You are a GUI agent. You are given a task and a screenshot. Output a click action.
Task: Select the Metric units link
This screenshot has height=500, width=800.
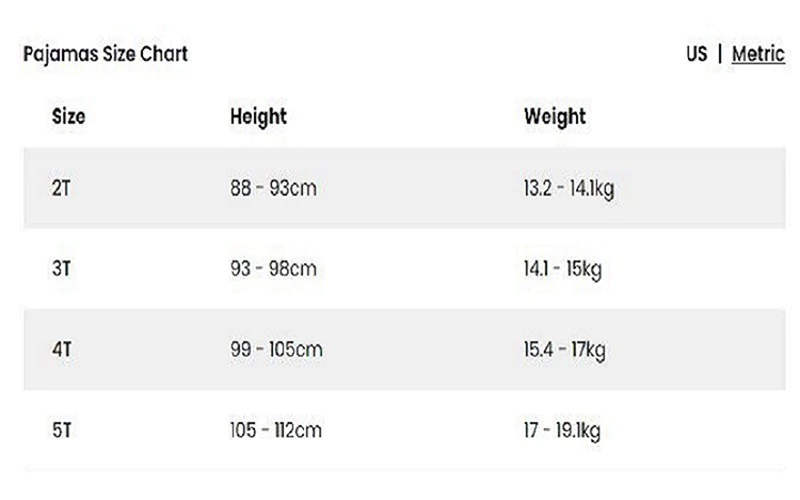758,54
